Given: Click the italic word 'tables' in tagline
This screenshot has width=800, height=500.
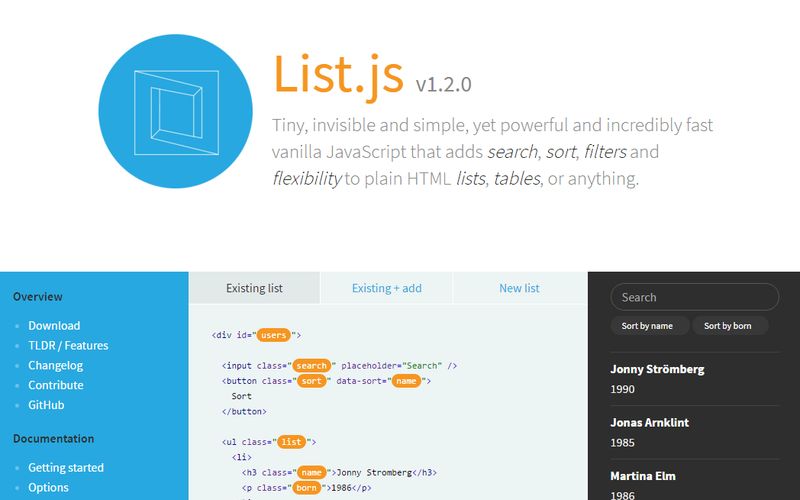Looking at the screenshot, I should [x=517, y=179].
